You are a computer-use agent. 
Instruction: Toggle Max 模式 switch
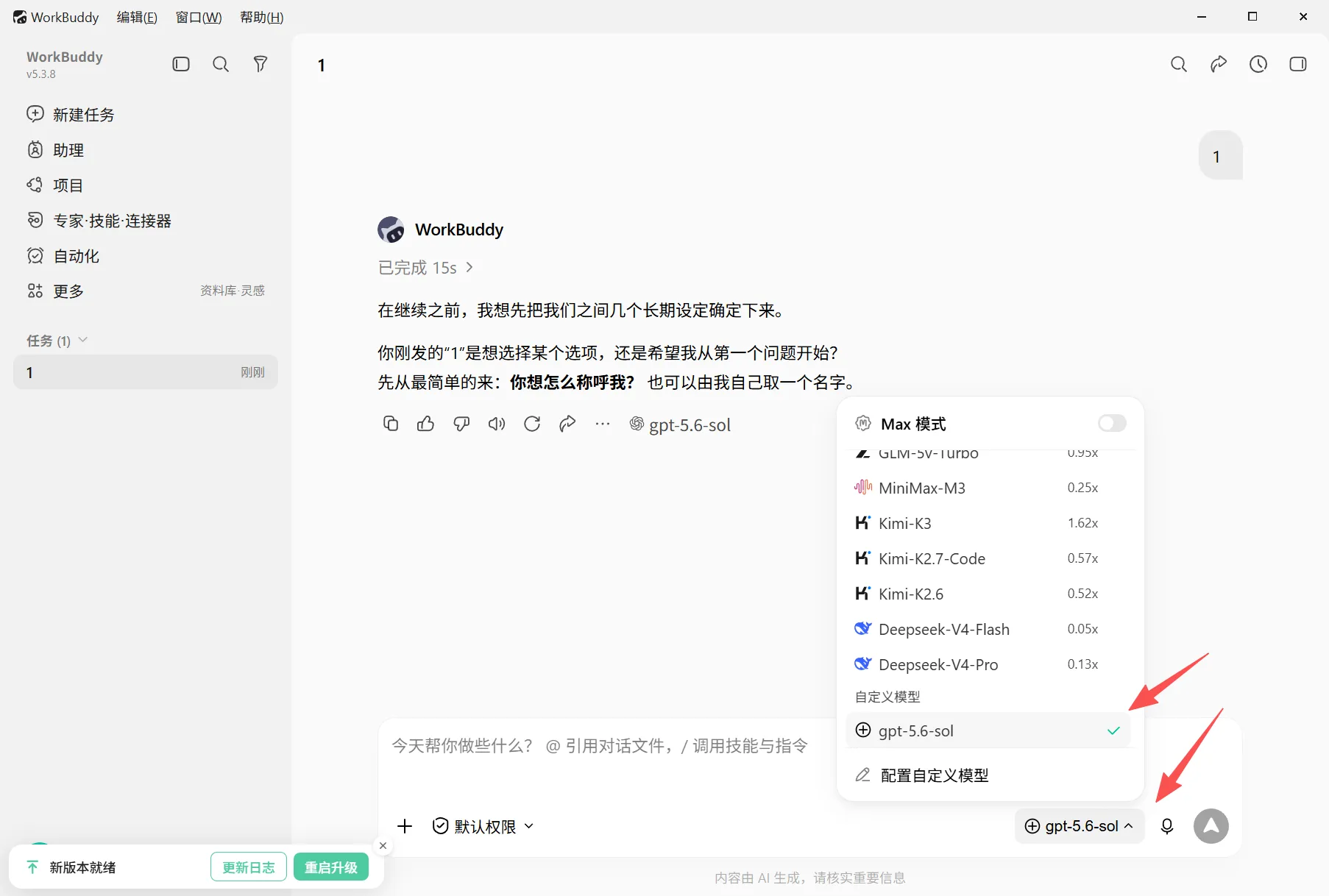(1112, 423)
